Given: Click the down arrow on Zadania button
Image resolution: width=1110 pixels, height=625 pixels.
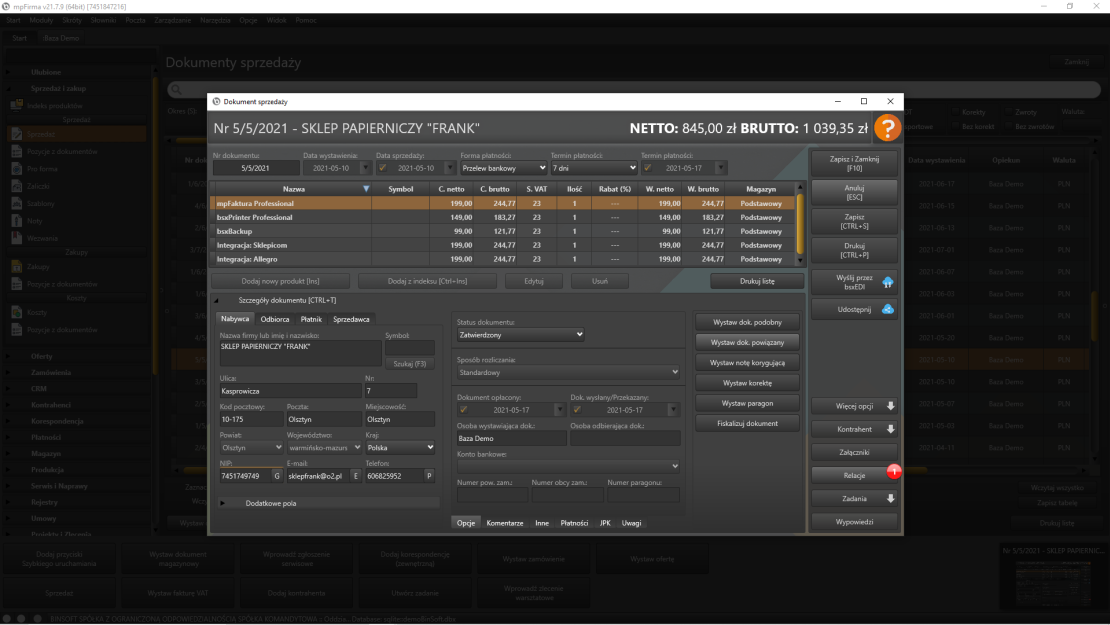Looking at the screenshot, I should pos(891,498).
